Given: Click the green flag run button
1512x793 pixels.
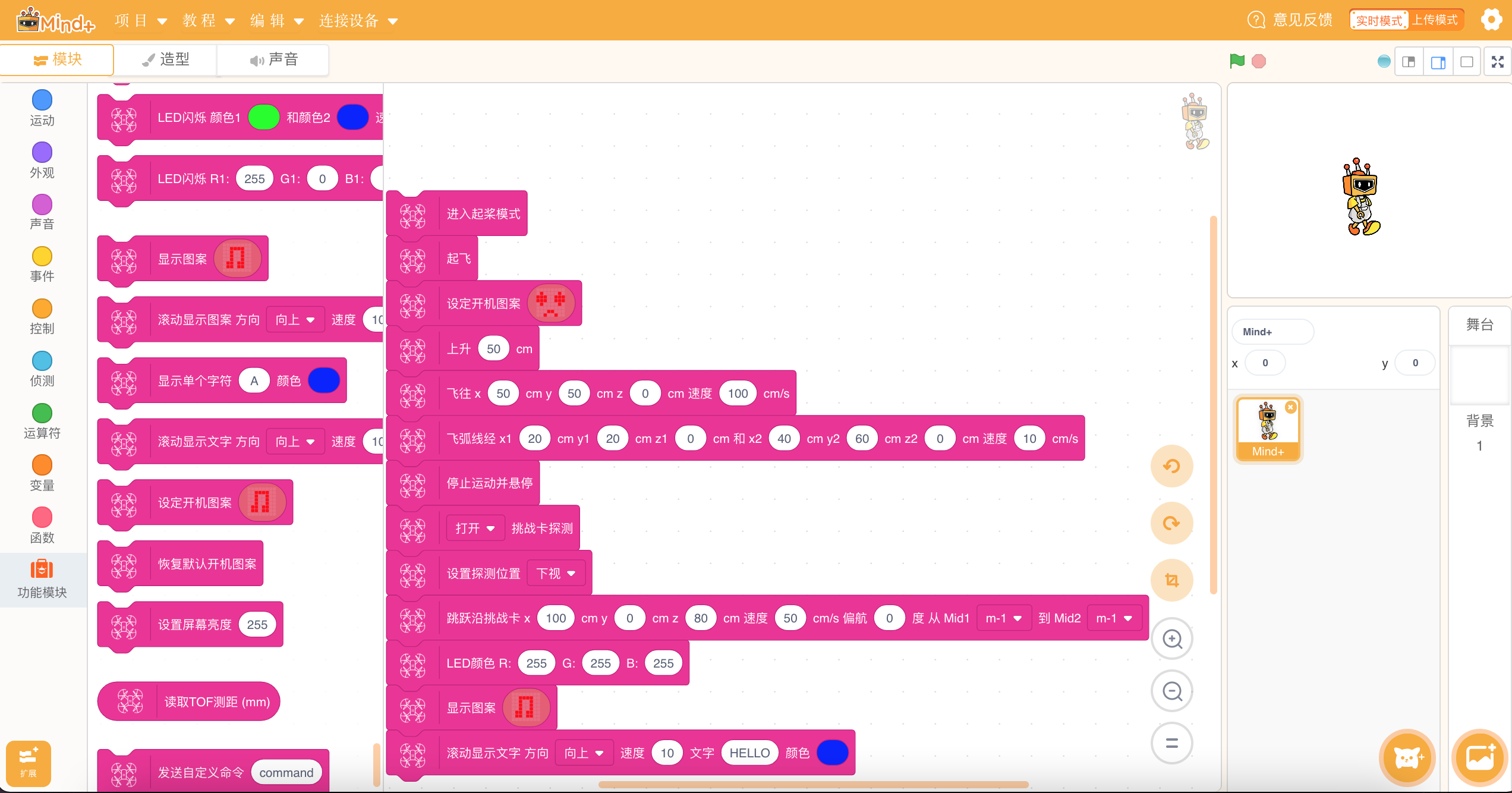Looking at the screenshot, I should [1237, 61].
